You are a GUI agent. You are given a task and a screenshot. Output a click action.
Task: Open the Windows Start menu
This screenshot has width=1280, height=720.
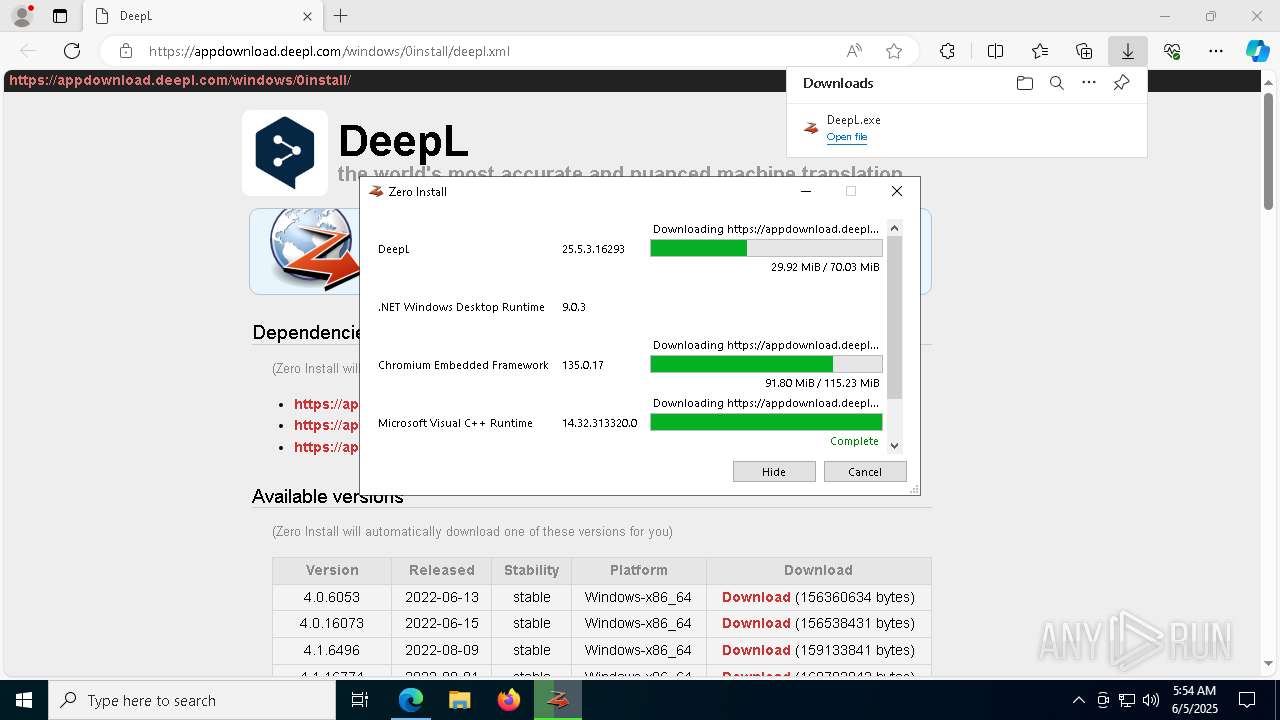point(24,700)
